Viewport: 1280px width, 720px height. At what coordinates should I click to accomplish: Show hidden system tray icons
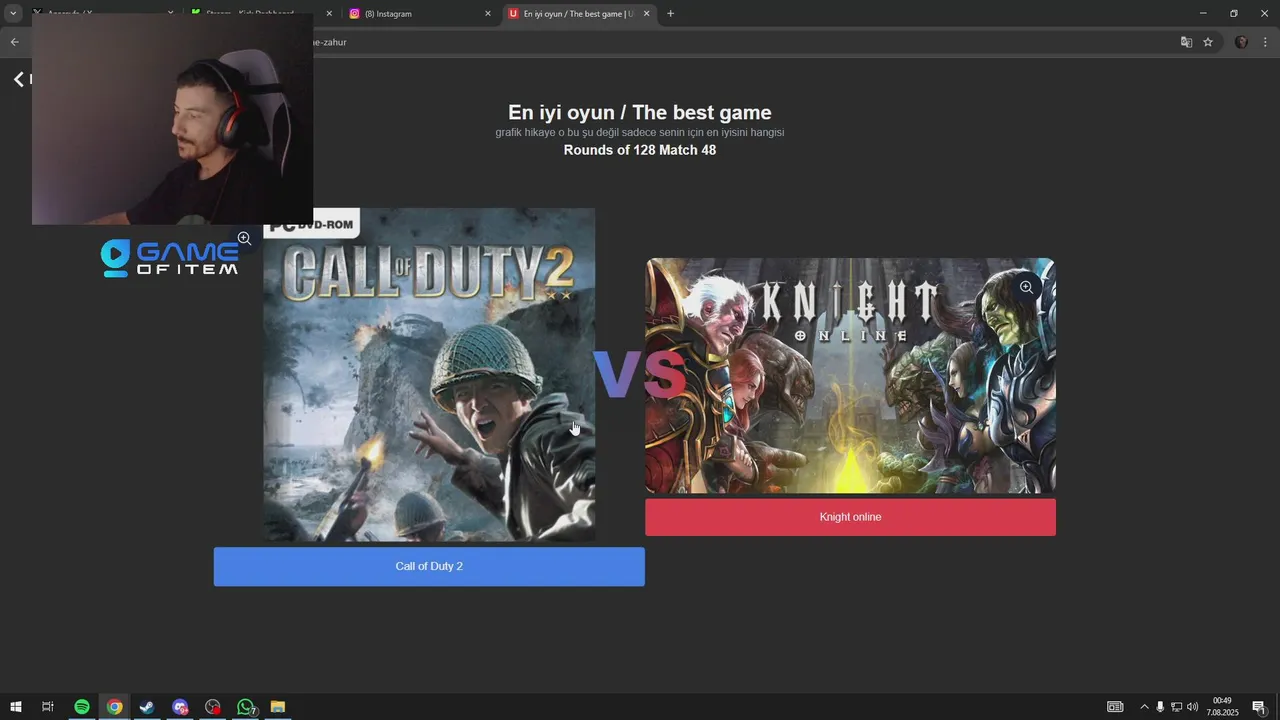point(1144,707)
